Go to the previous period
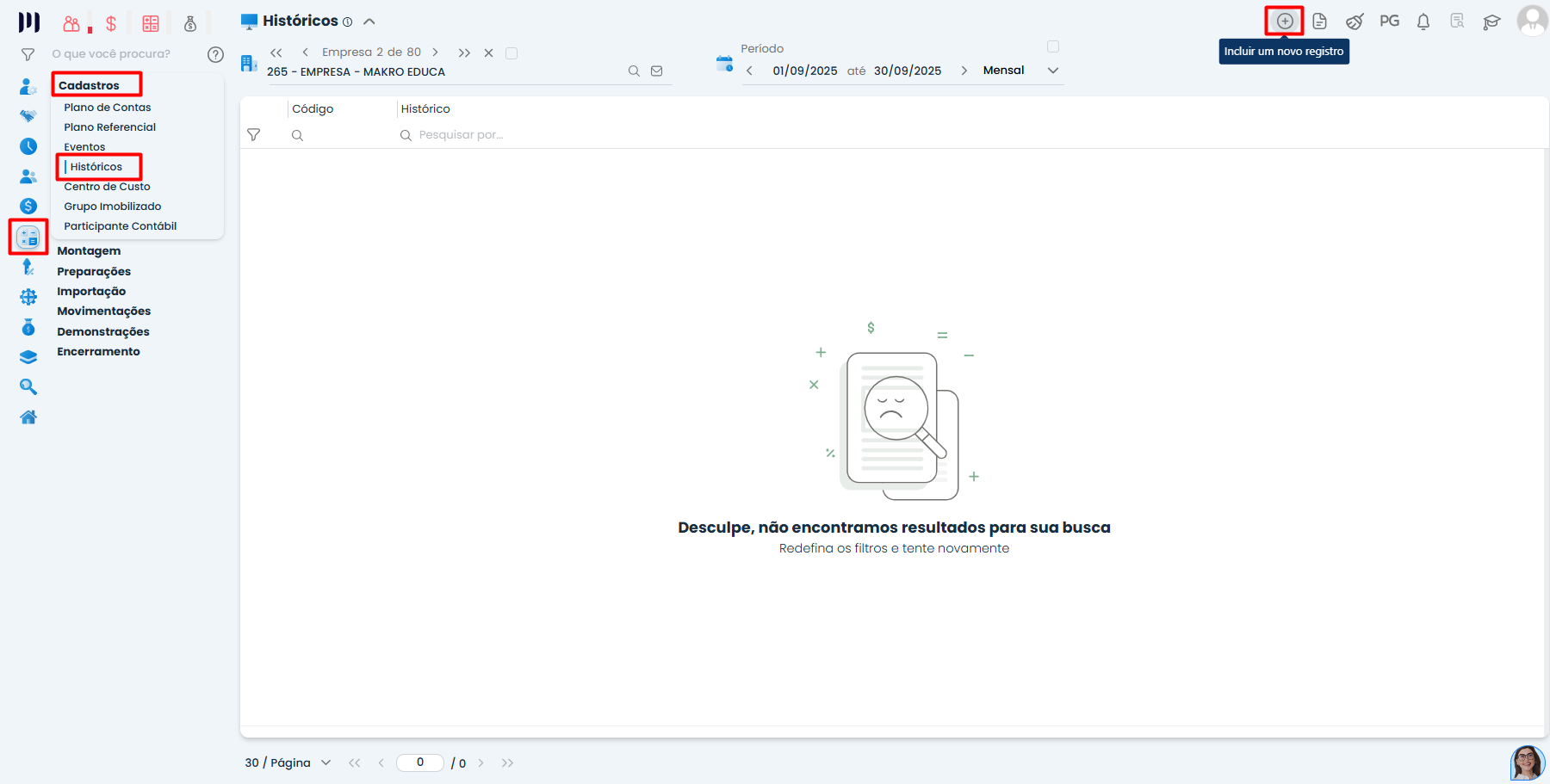Image resolution: width=1550 pixels, height=784 pixels. coord(749,71)
